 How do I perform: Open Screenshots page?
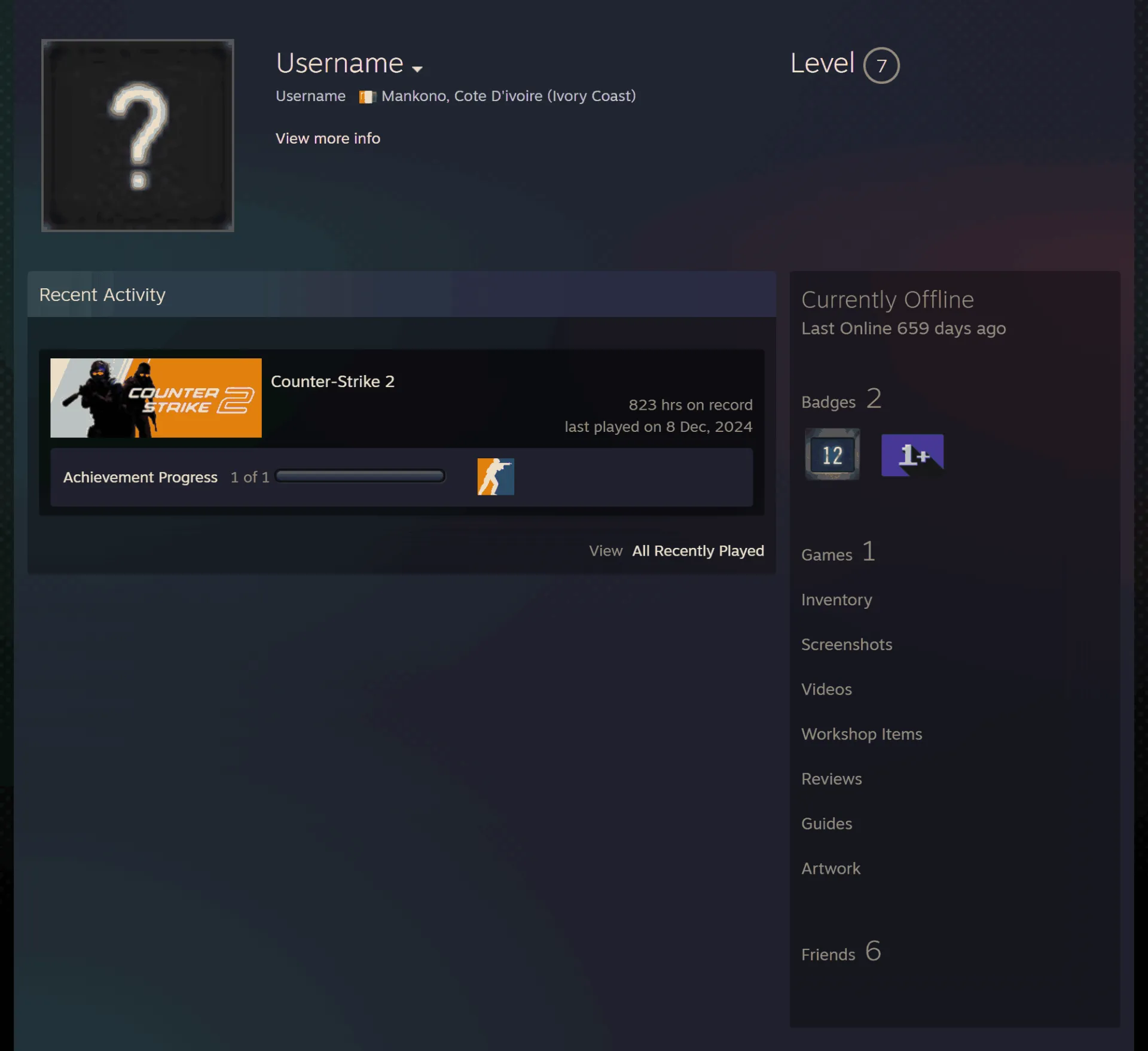847,644
